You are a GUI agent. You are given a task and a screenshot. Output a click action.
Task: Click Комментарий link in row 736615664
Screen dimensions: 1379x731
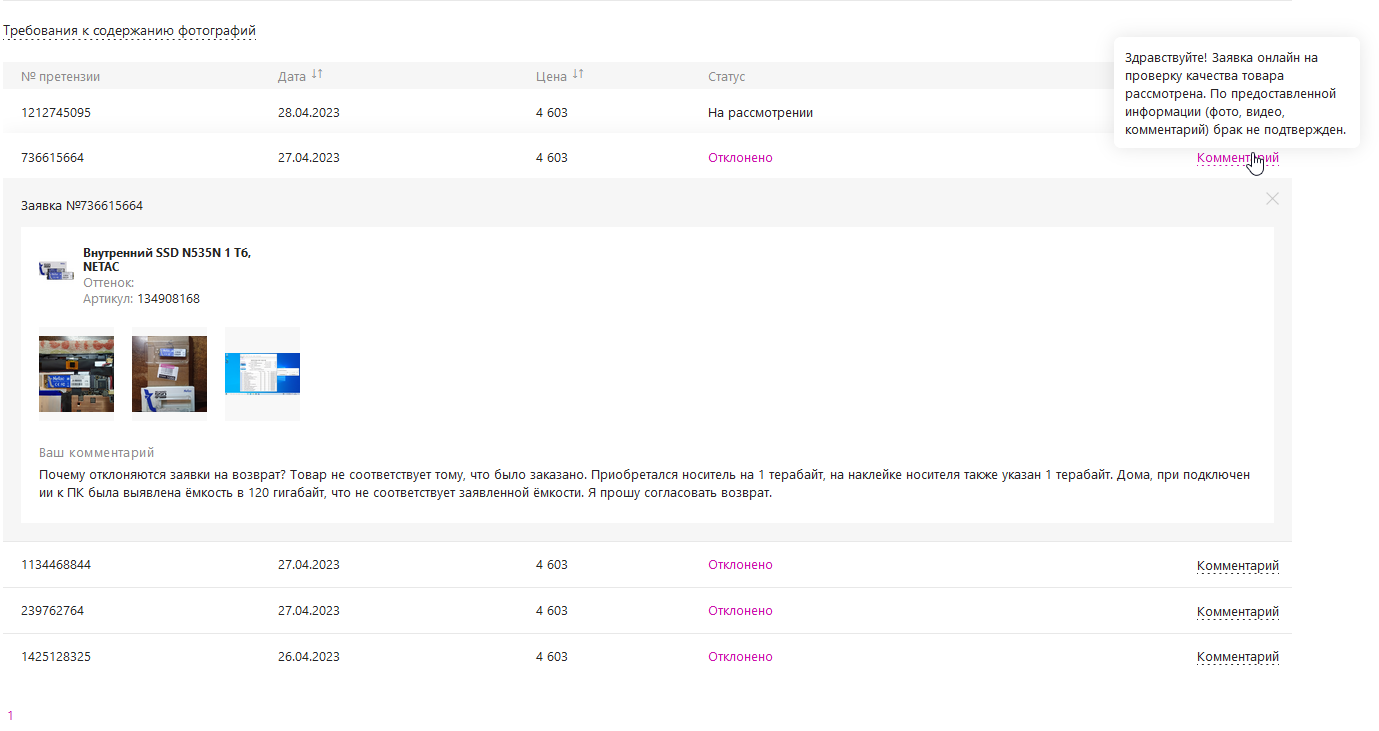tap(1237, 158)
